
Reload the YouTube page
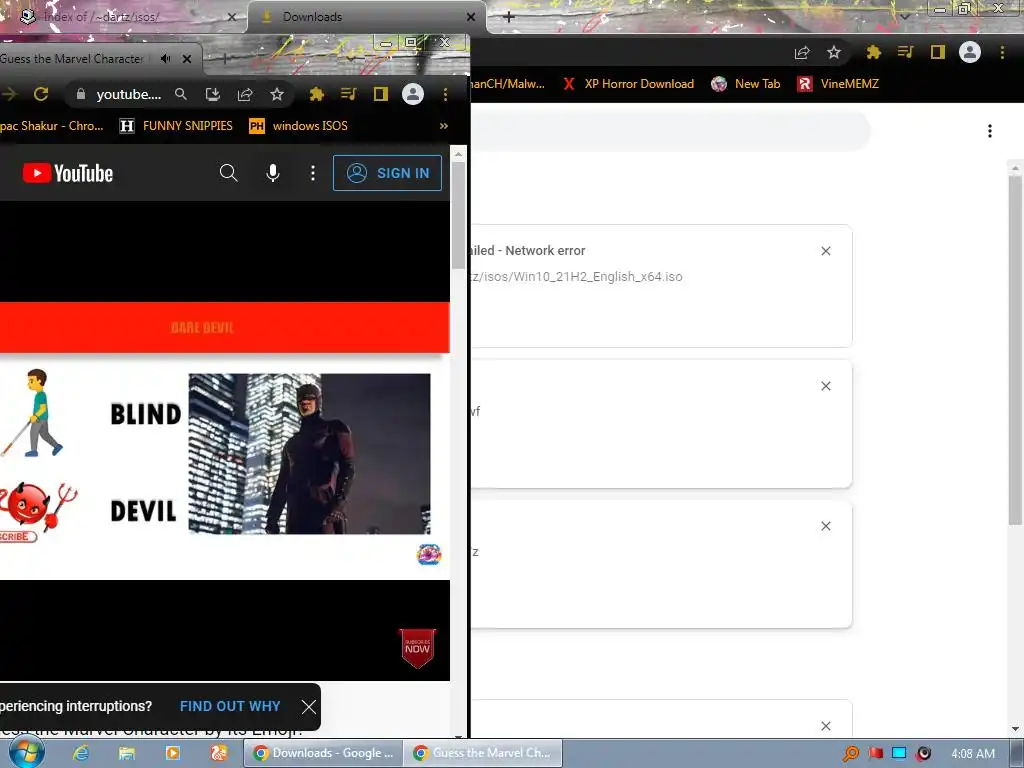point(41,94)
